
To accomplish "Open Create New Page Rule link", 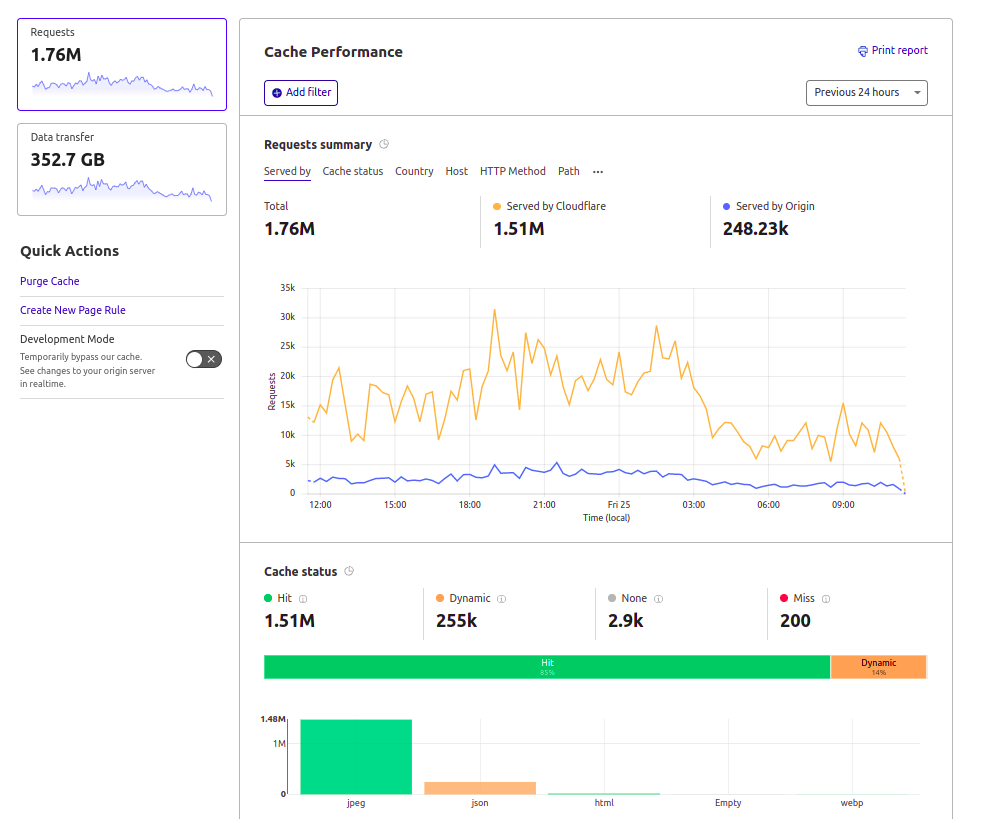I will [73, 311].
